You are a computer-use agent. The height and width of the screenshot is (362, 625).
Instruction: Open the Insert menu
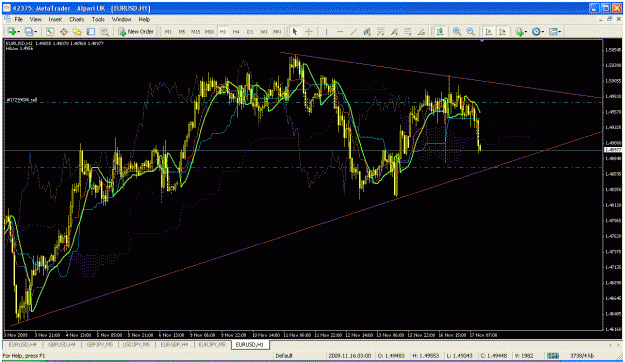[55, 19]
